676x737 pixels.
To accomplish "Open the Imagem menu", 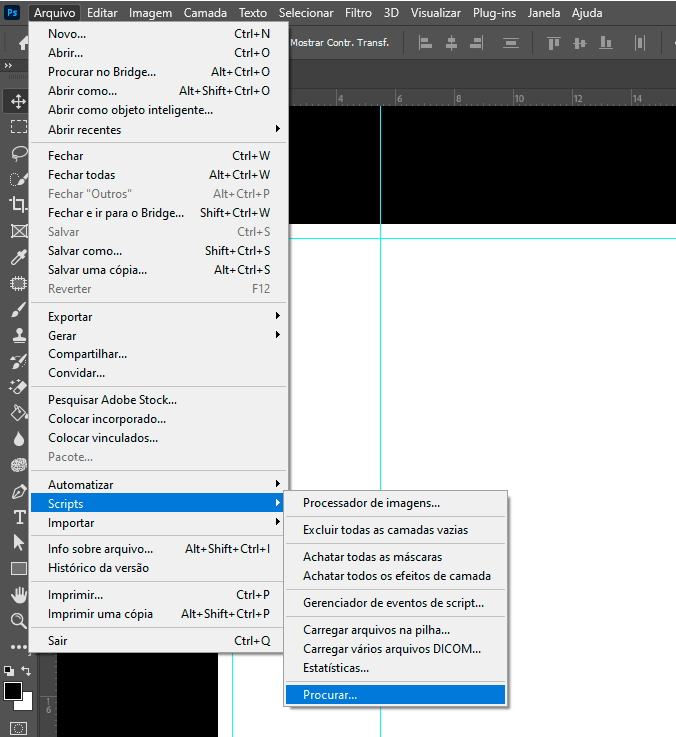I will [150, 13].
